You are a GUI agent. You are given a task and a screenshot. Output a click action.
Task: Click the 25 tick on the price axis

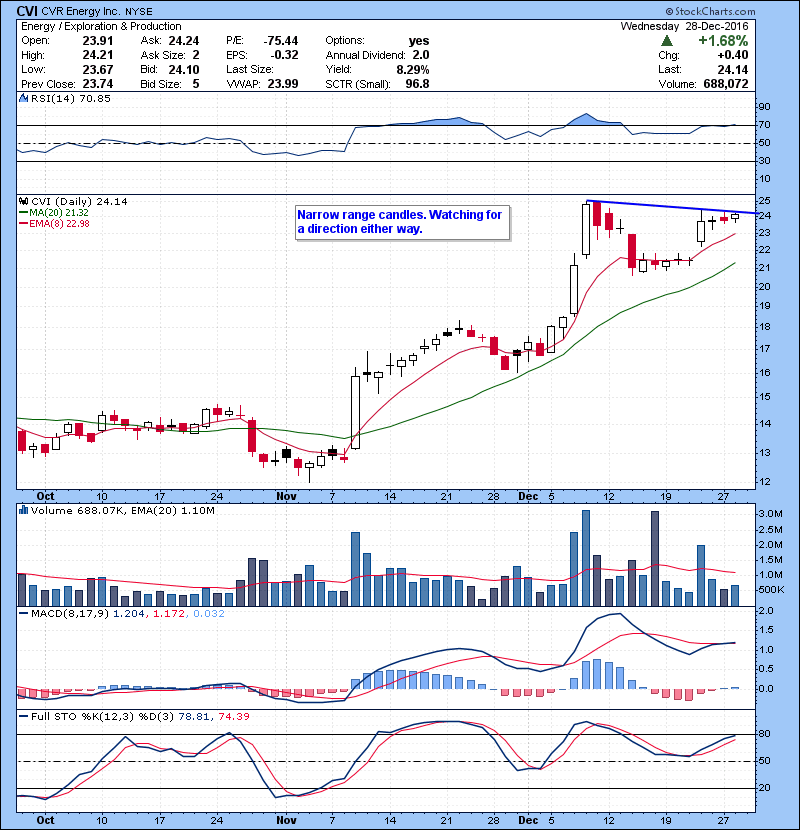click(x=764, y=200)
